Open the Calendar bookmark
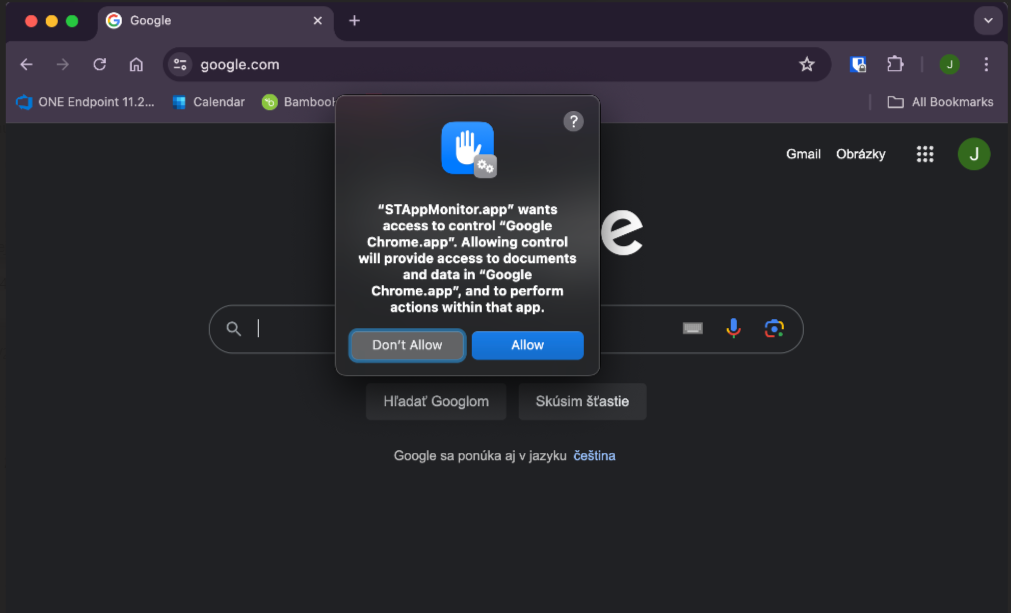The width and height of the screenshot is (1011, 613). click(209, 102)
